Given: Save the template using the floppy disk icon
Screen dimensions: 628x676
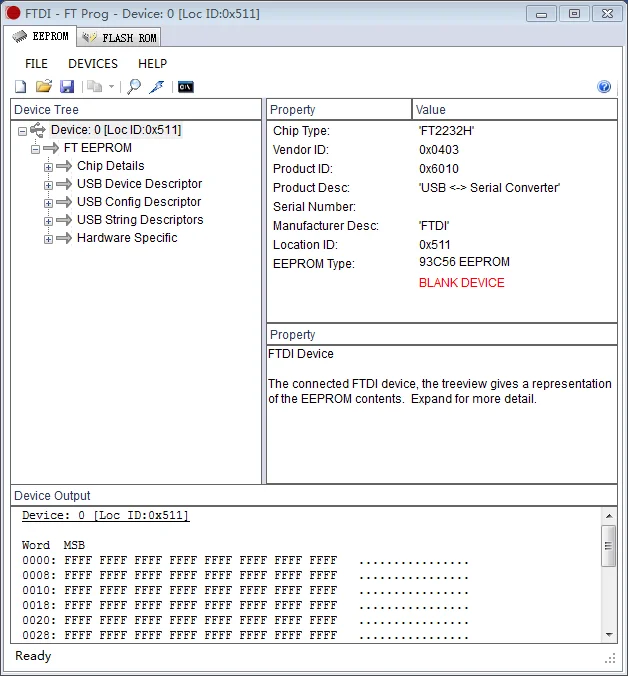Looking at the screenshot, I should (67, 87).
